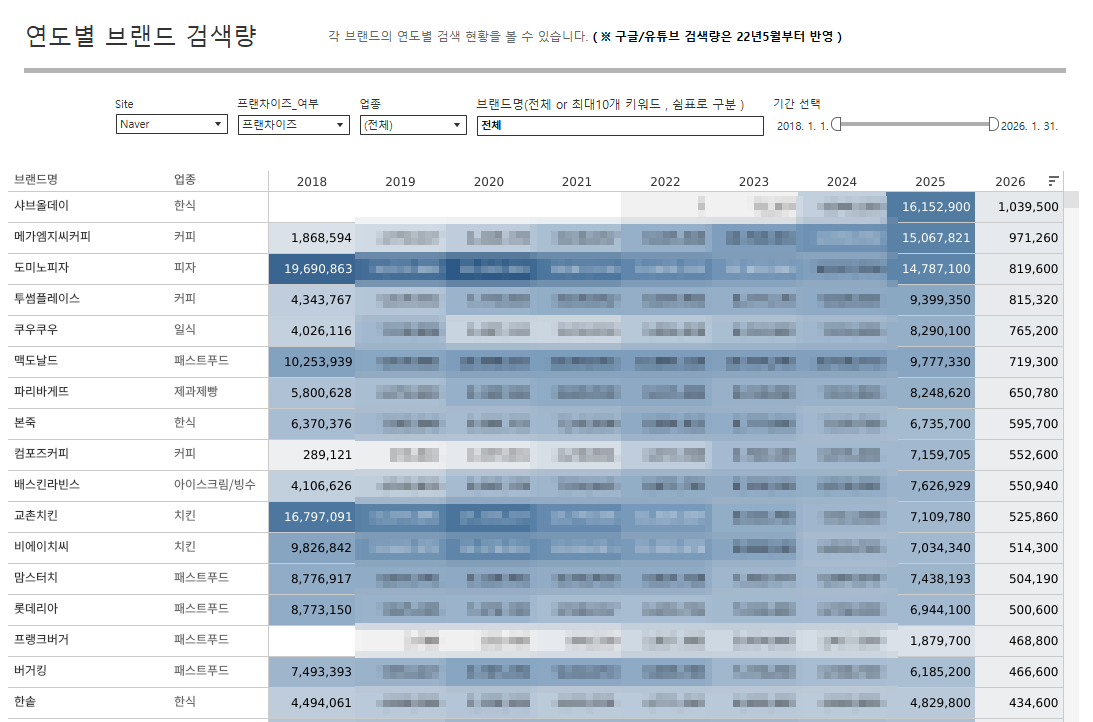Open the 업종 filter dropdown showing (전체)
This screenshot has height=722, width=1093.
point(412,125)
